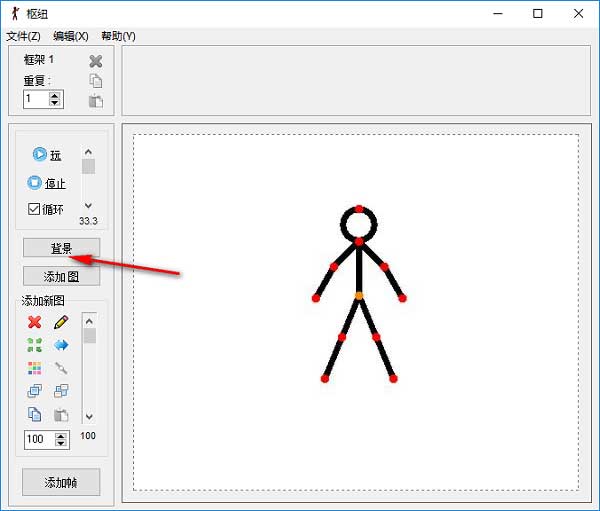Decrease the 重复 repeat count stepper
Image resolution: width=600 pixels, height=511 pixels.
(x=55, y=103)
